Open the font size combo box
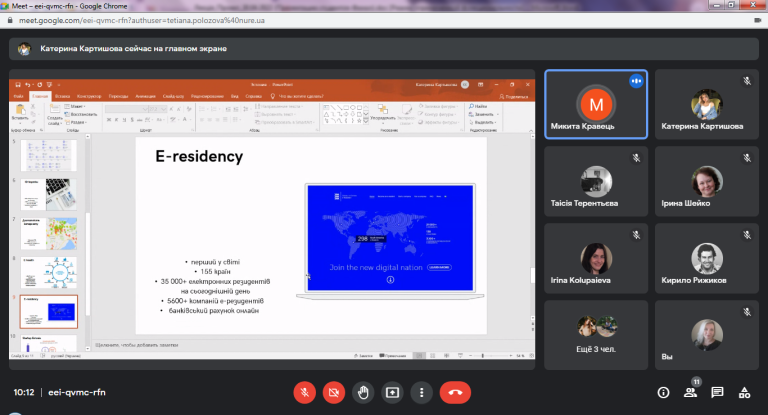 [x=157, y=109]
